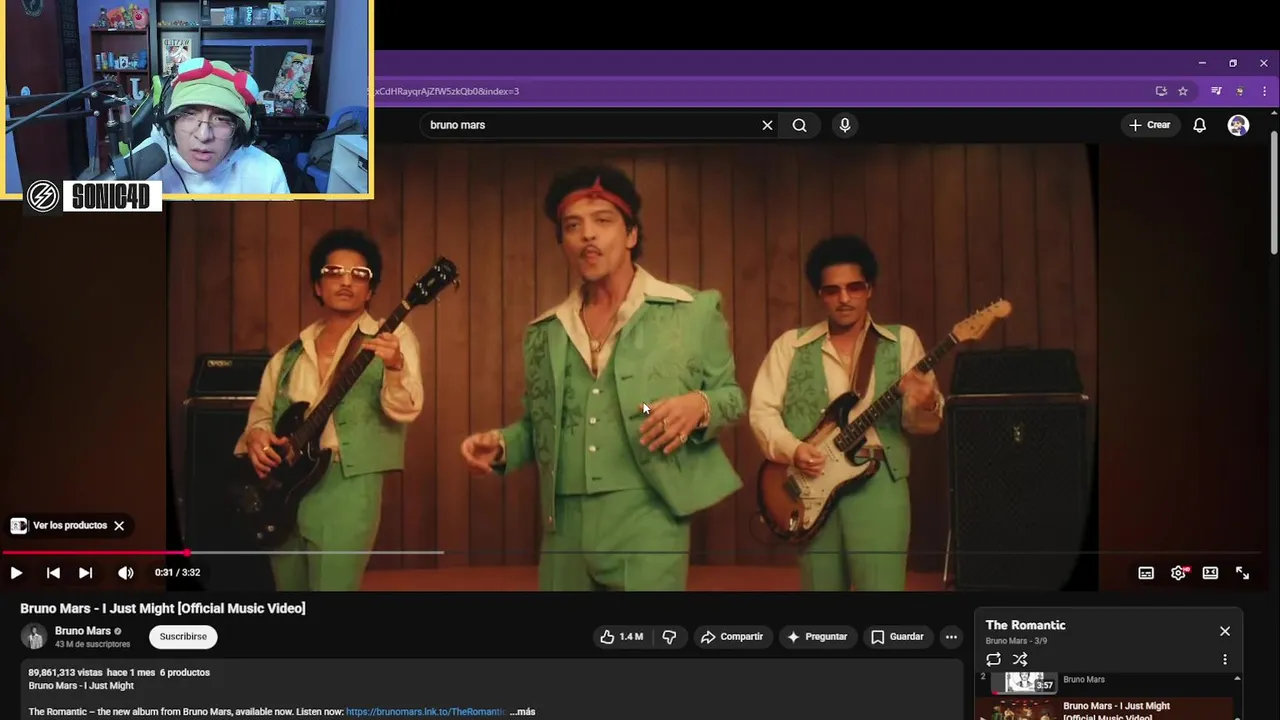Toggle loop playlist in The Romantic
This screenshot has width=1280, height=720.
tap(993, 660)
